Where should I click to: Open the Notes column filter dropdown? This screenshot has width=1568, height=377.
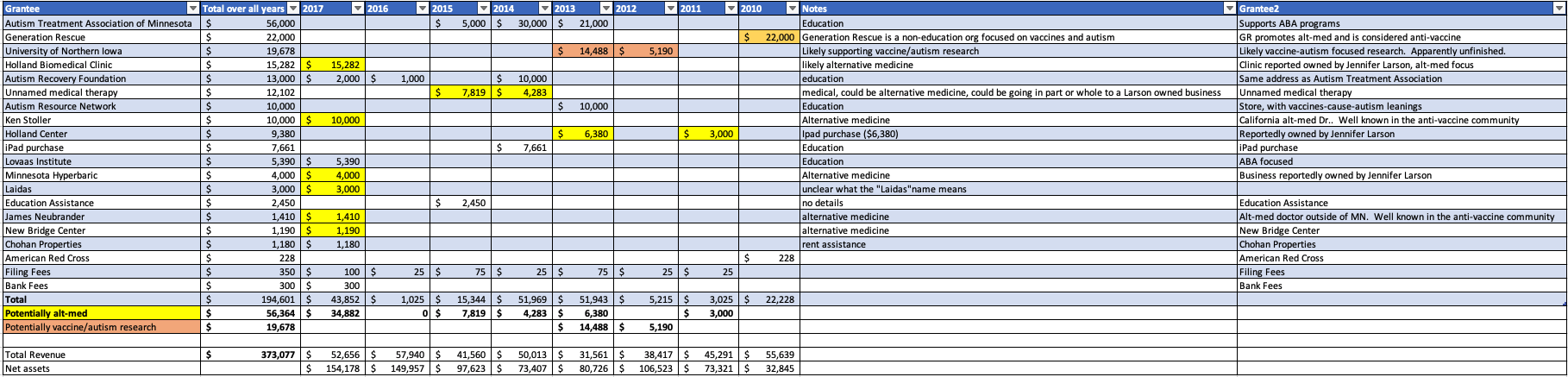tap(1230, 9)
